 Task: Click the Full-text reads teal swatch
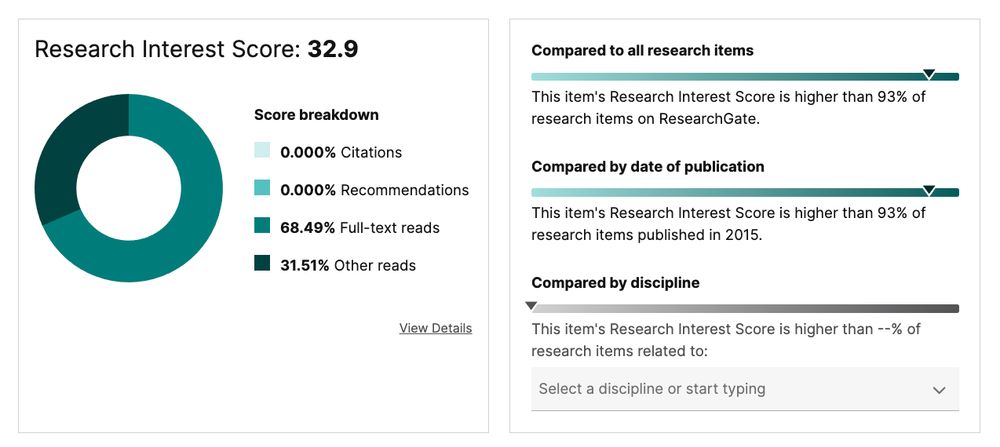262,227
